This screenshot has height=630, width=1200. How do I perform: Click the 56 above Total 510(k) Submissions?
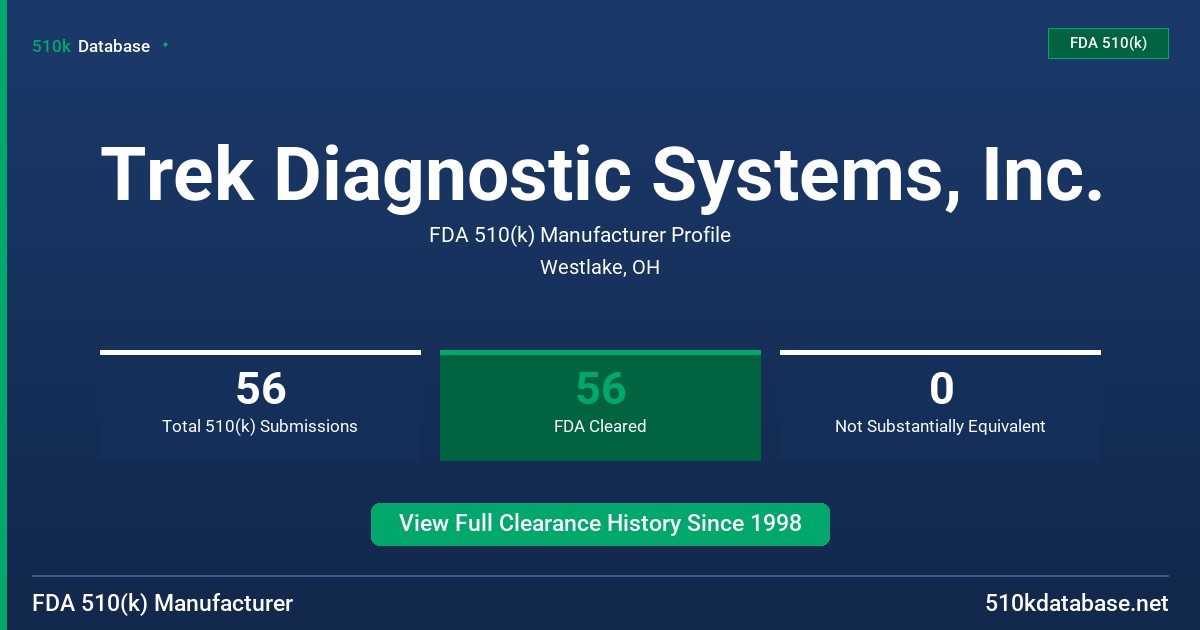click(260, 388)
